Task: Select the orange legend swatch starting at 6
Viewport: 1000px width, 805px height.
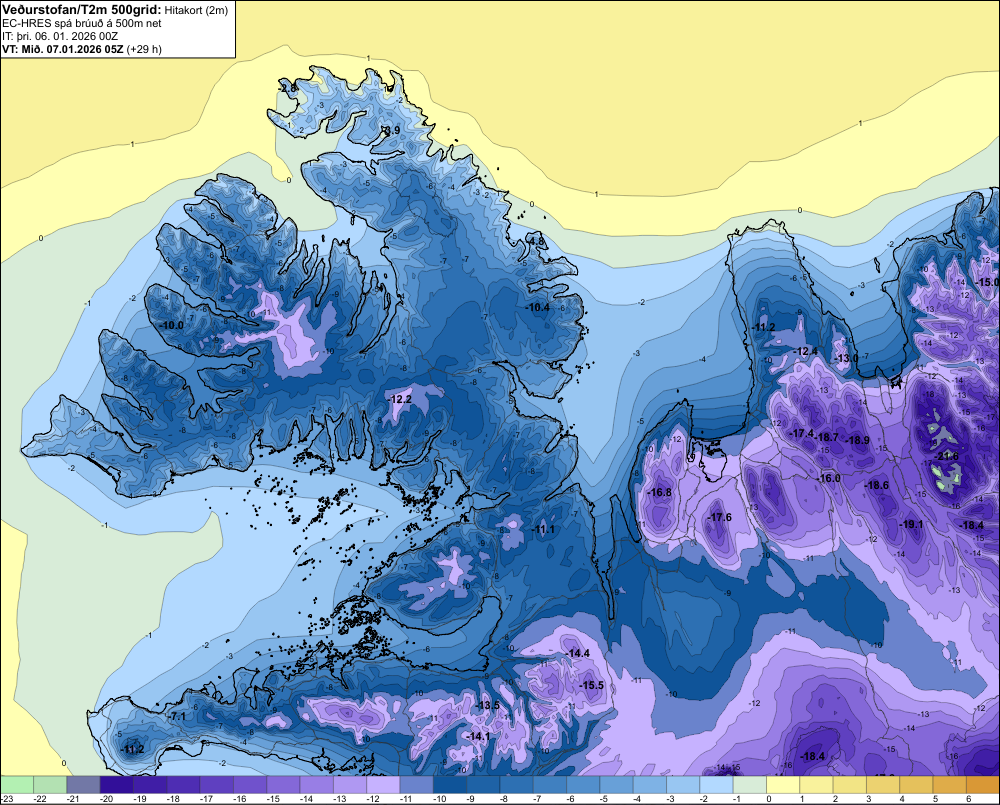Action: 983,784
